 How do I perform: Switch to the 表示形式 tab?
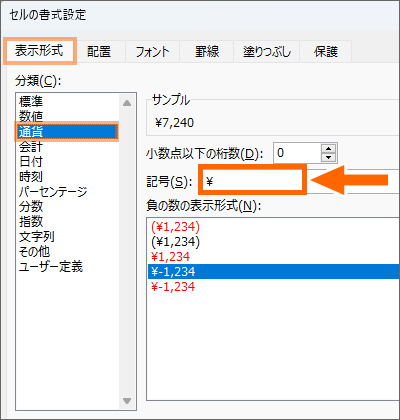(x=40, y=51)
